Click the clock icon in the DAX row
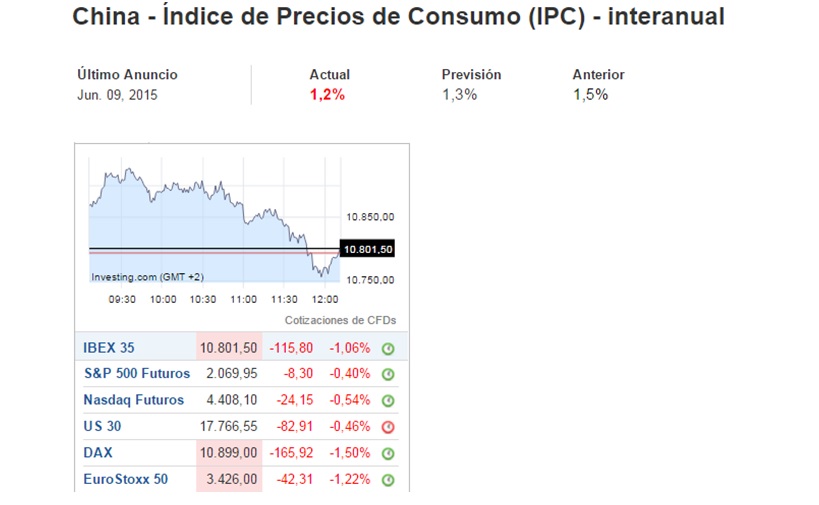The width and height of the screenshot is (819, 505). point(389,454)
